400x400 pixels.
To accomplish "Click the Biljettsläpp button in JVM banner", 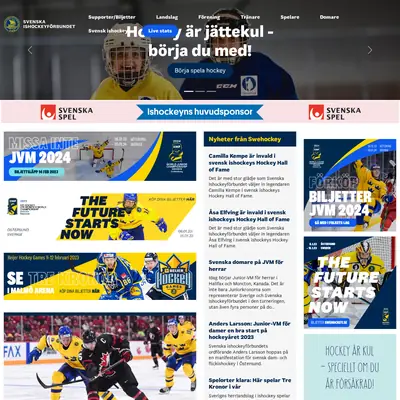I will (x=37, y=172).
